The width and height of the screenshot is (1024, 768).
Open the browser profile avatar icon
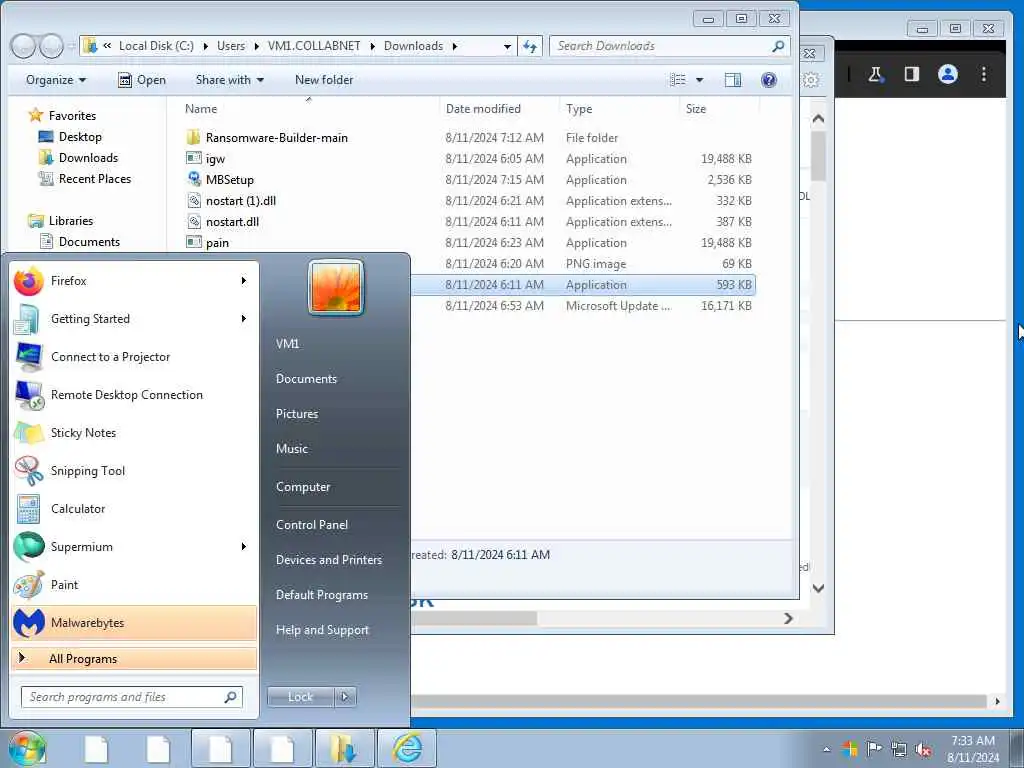(x=948, y=74)
